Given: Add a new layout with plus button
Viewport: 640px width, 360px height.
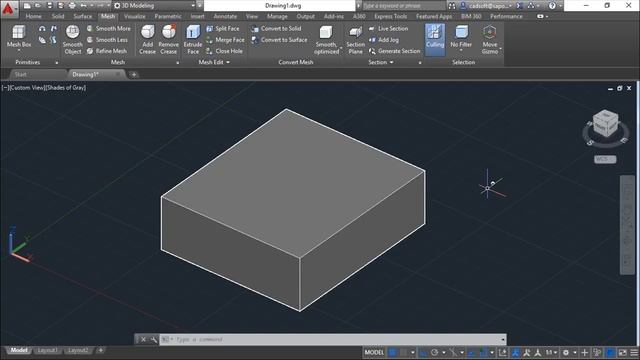Looking at the screenshot, I should point(100,350).
